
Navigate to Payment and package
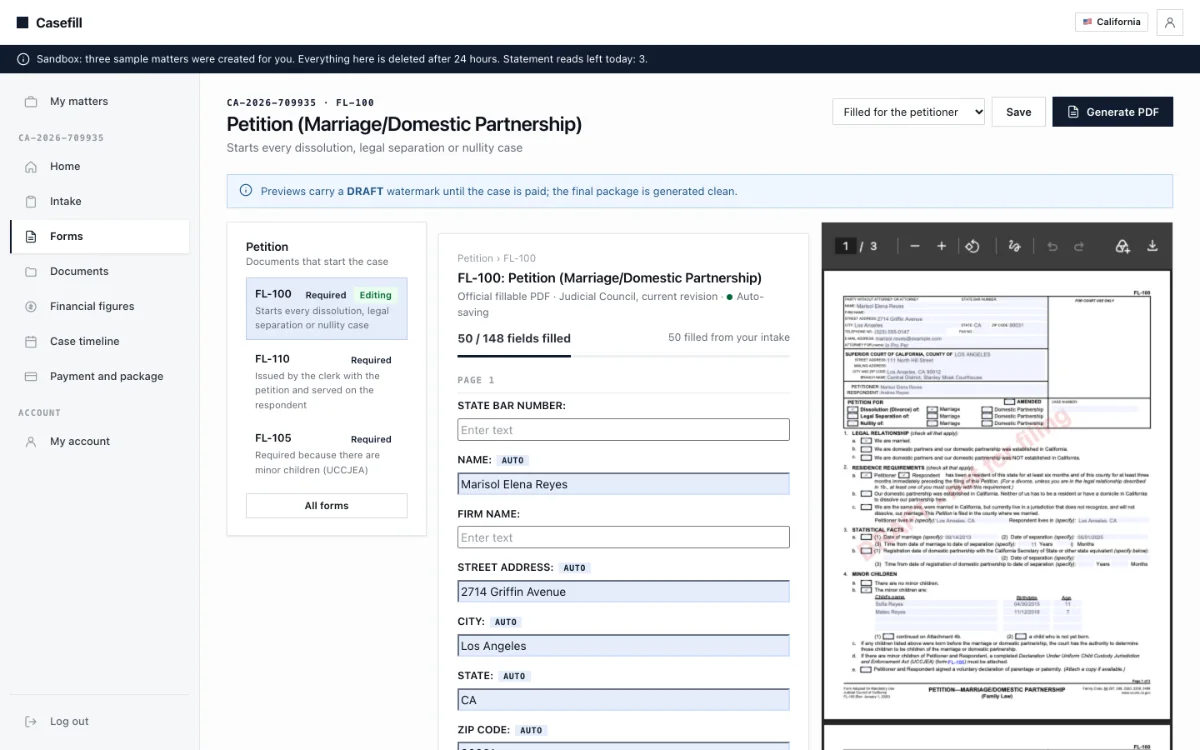(x=100, y=377)
